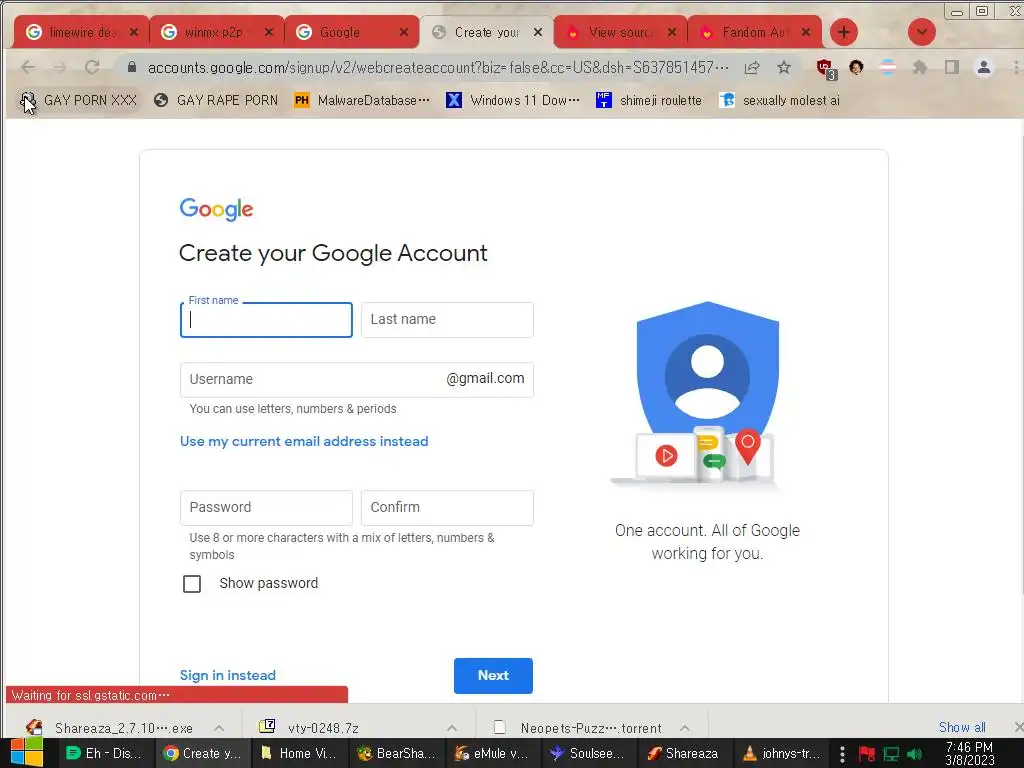Click the red flag tray icon

[x=867, y=754]
